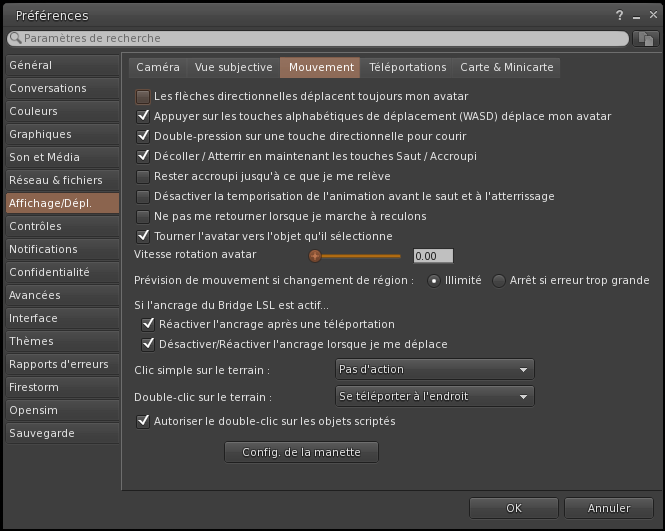Screen dimensions: 665x531
Task: Click the 'Paramètres de recherche' search field
Action: pyautogui.click(x=320, y=38)
